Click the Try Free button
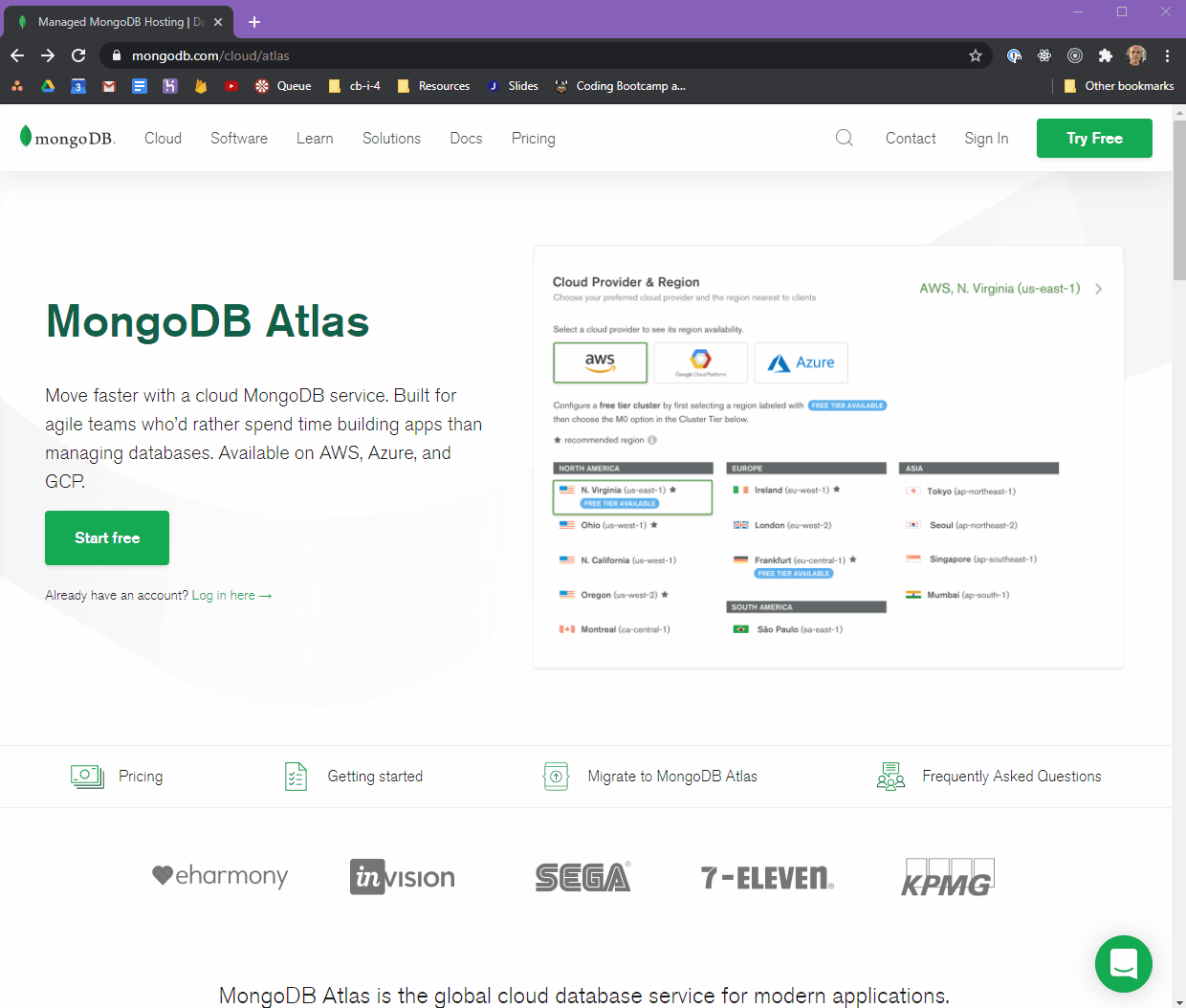Viewport: 1186px width, 1008px height. point(1094,138)
